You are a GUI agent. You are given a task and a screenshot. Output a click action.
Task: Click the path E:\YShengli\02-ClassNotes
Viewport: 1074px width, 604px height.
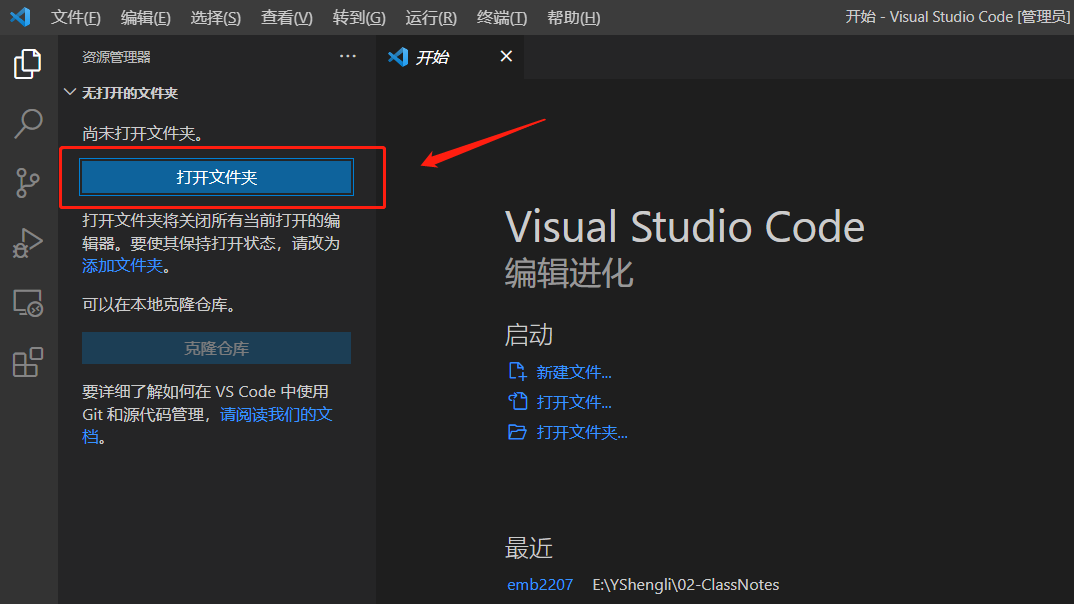point(686,584)
